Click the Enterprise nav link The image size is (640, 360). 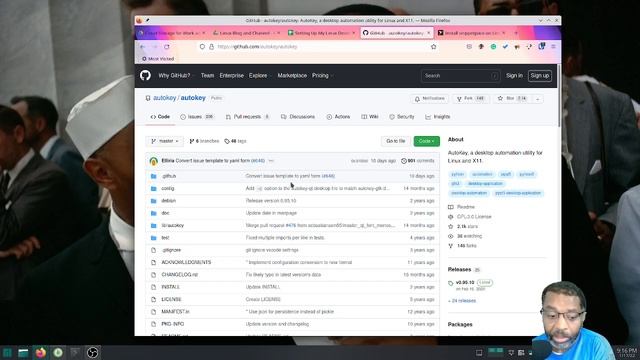231,76
